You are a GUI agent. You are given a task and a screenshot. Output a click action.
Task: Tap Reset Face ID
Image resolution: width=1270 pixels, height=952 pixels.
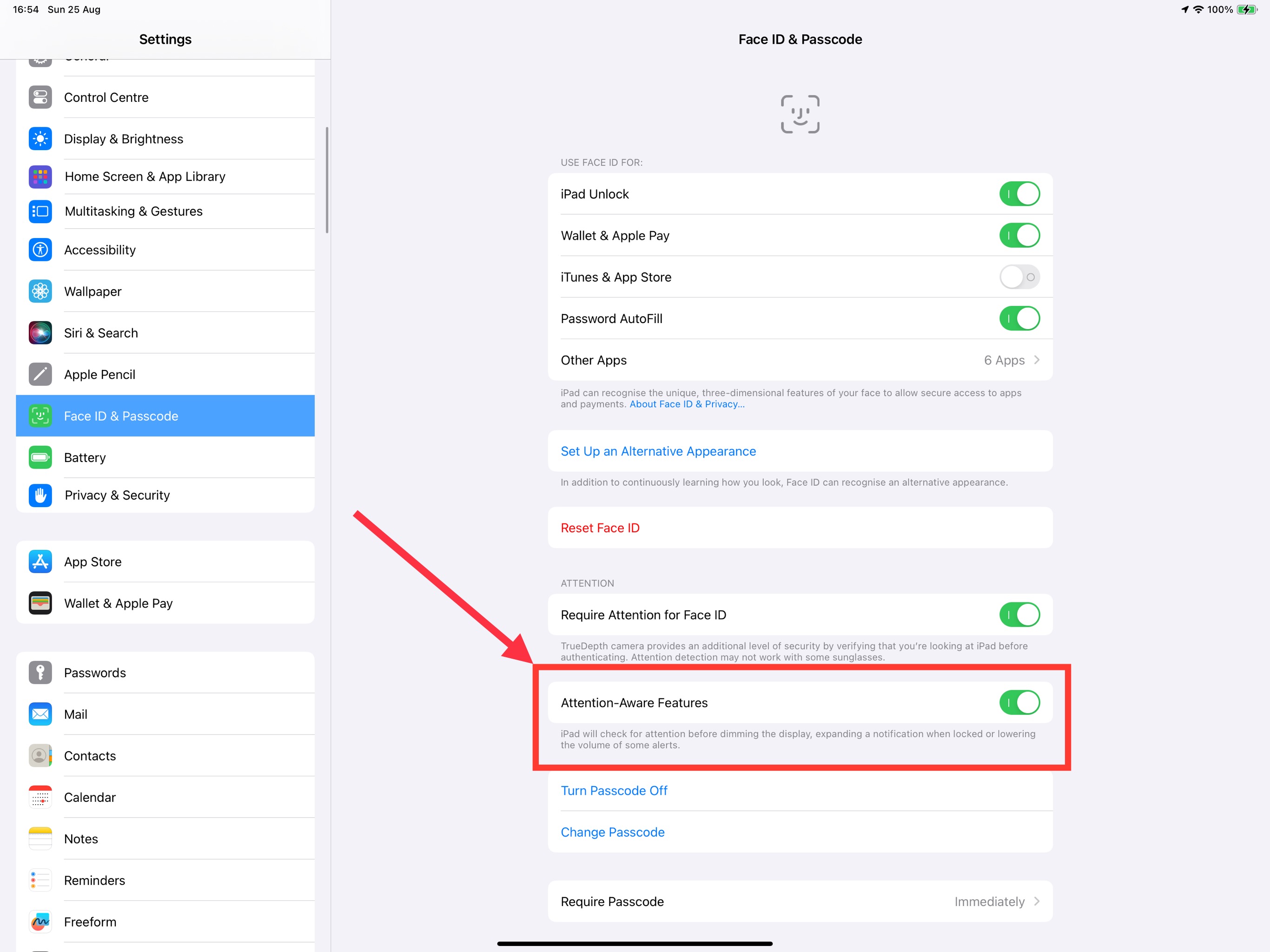click(x=800, y=528)
